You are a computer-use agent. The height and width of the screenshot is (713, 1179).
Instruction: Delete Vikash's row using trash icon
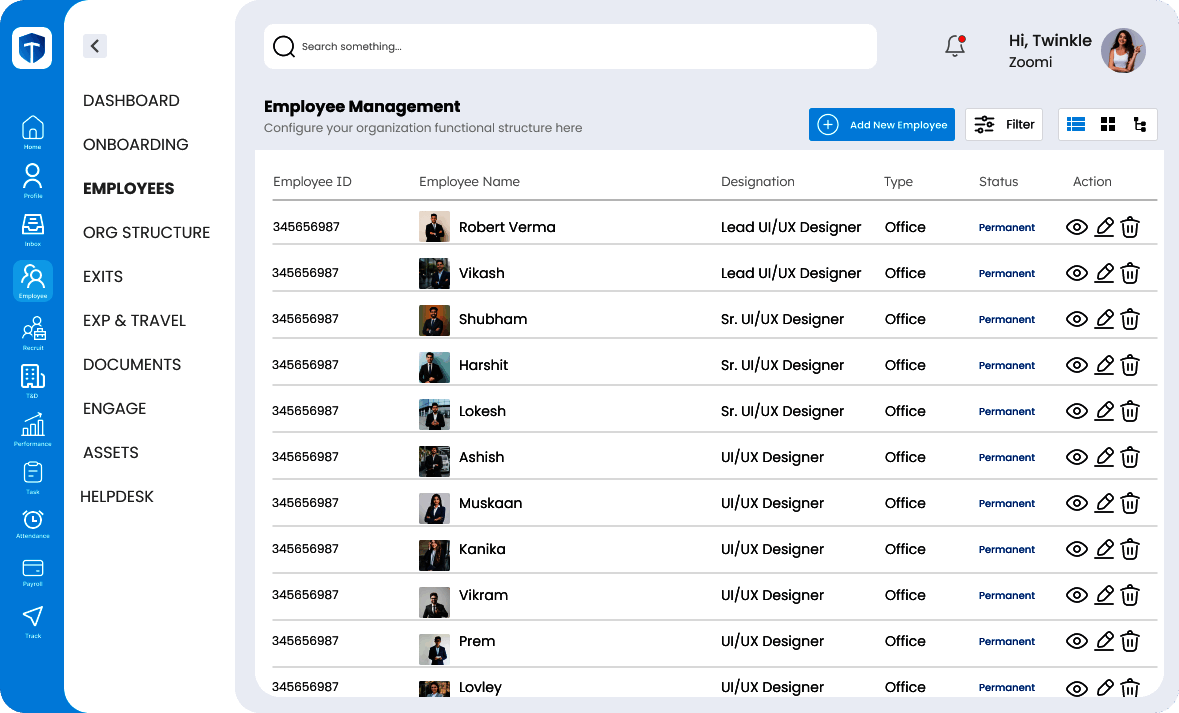[x=1130, y=273]
